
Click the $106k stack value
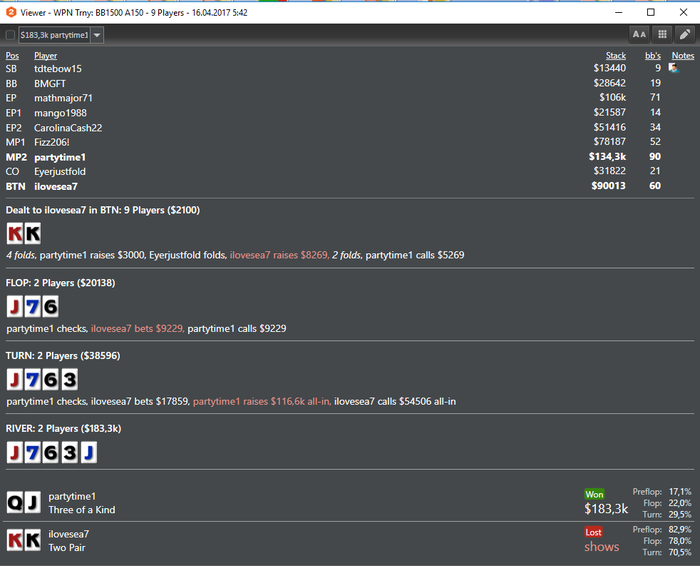point(612,97)
